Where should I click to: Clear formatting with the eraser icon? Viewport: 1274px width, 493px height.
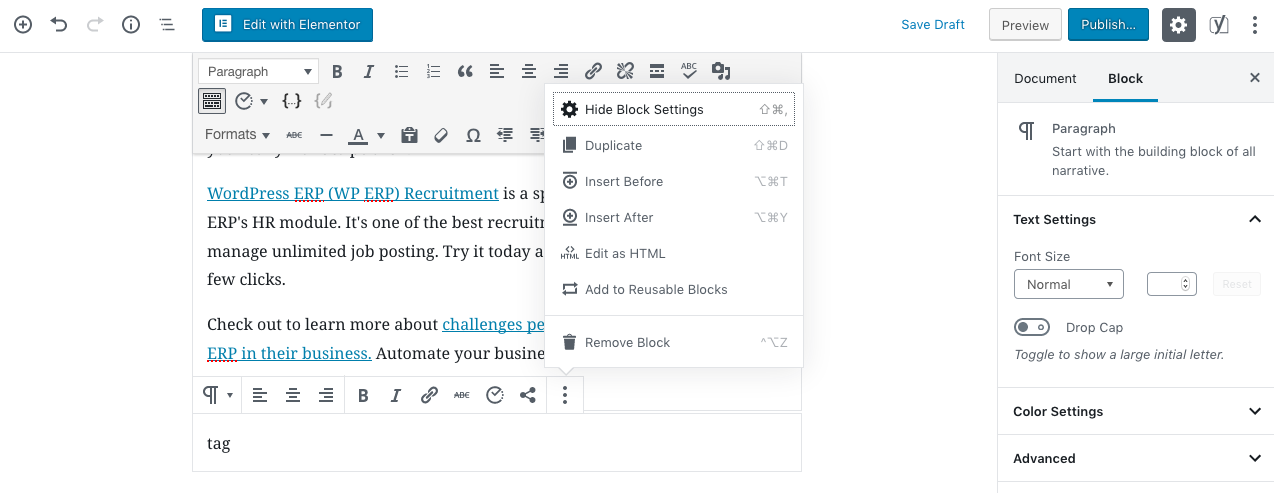point(441,134)
